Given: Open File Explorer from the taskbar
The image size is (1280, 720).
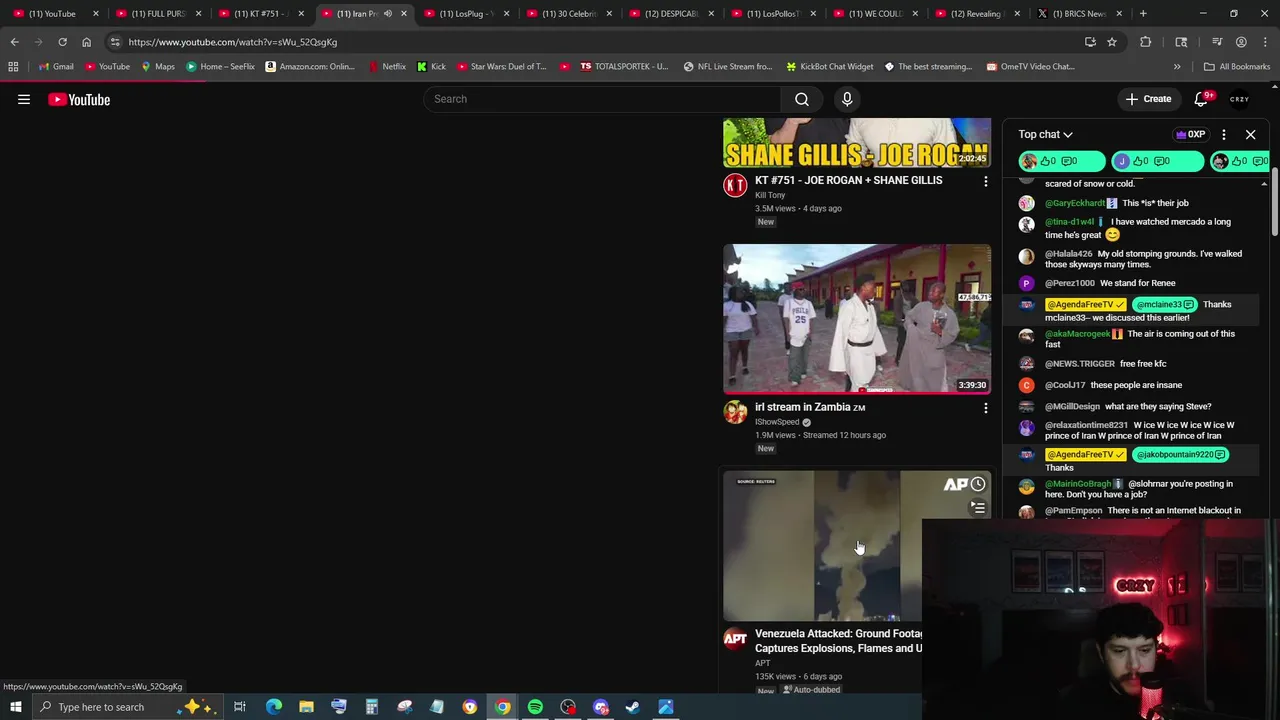Looking at the screenshot, I should pos(306,707).
